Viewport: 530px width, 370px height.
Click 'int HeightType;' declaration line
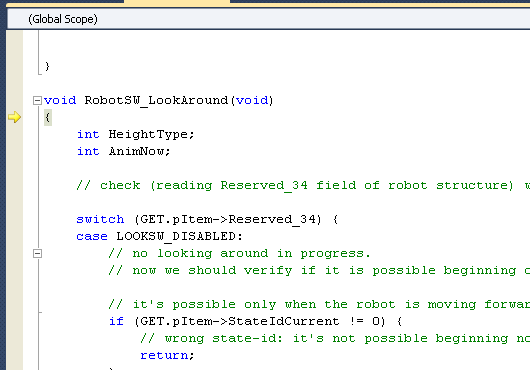(x=136, y=134)
